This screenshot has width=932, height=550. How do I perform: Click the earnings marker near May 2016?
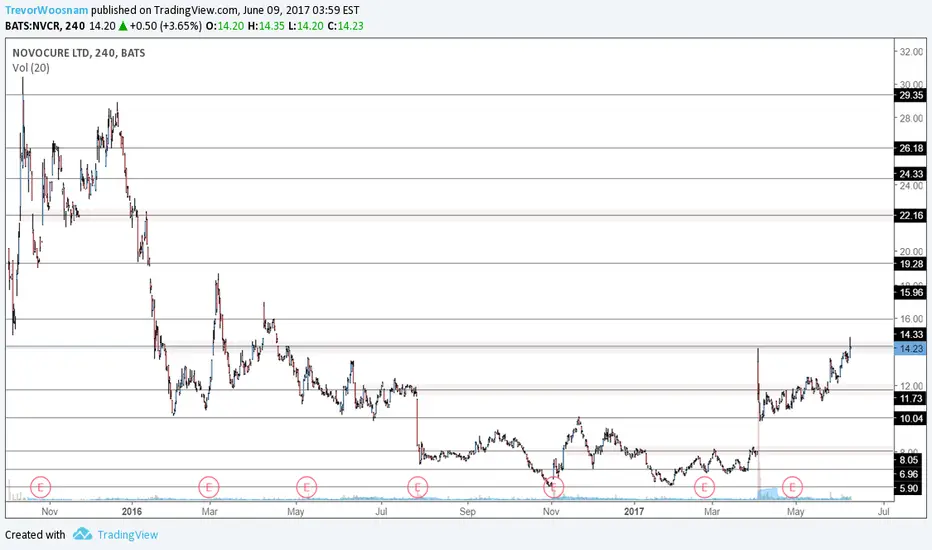[307, 488]
